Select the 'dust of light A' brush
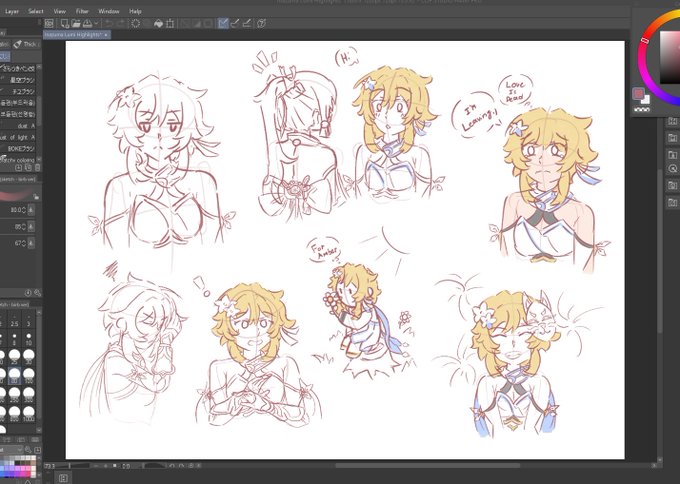This screenshot has height=484, width=680. point(18,137)
